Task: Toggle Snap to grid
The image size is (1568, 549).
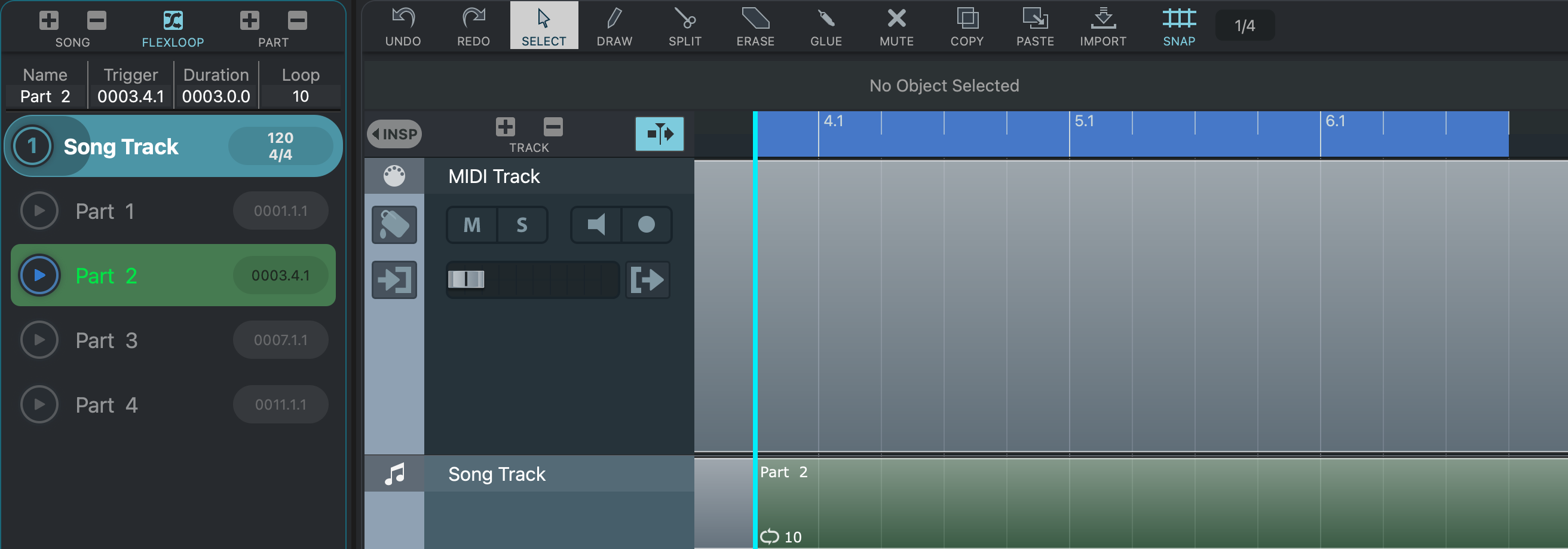Action: tap(1178, 26)
